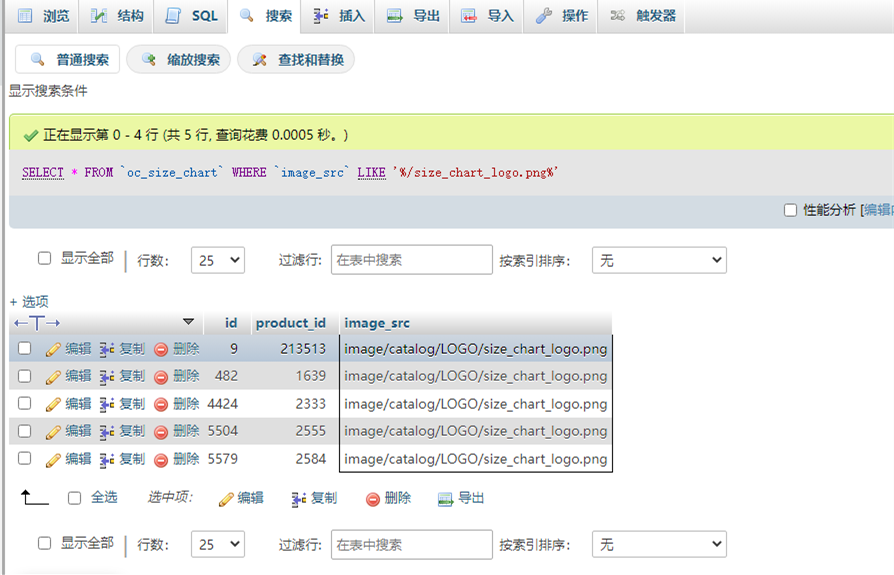Open the 浏览 (Browse) tab
This screenshot has height=575, width=894.
click(44, 16)
